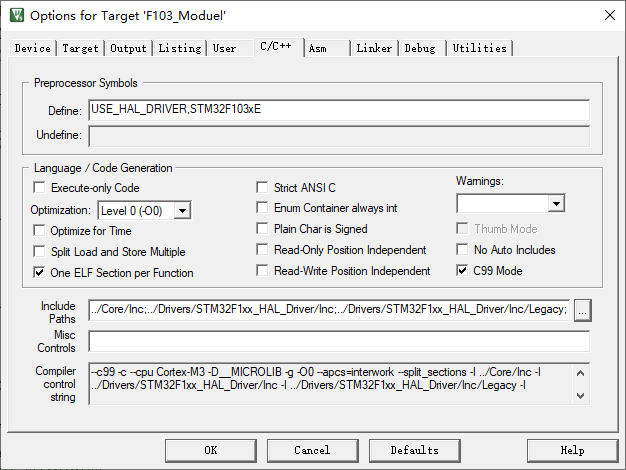This screenshot has height=470, width=626.
Task: Confirm settings with OK button
Action: (211, 450)
